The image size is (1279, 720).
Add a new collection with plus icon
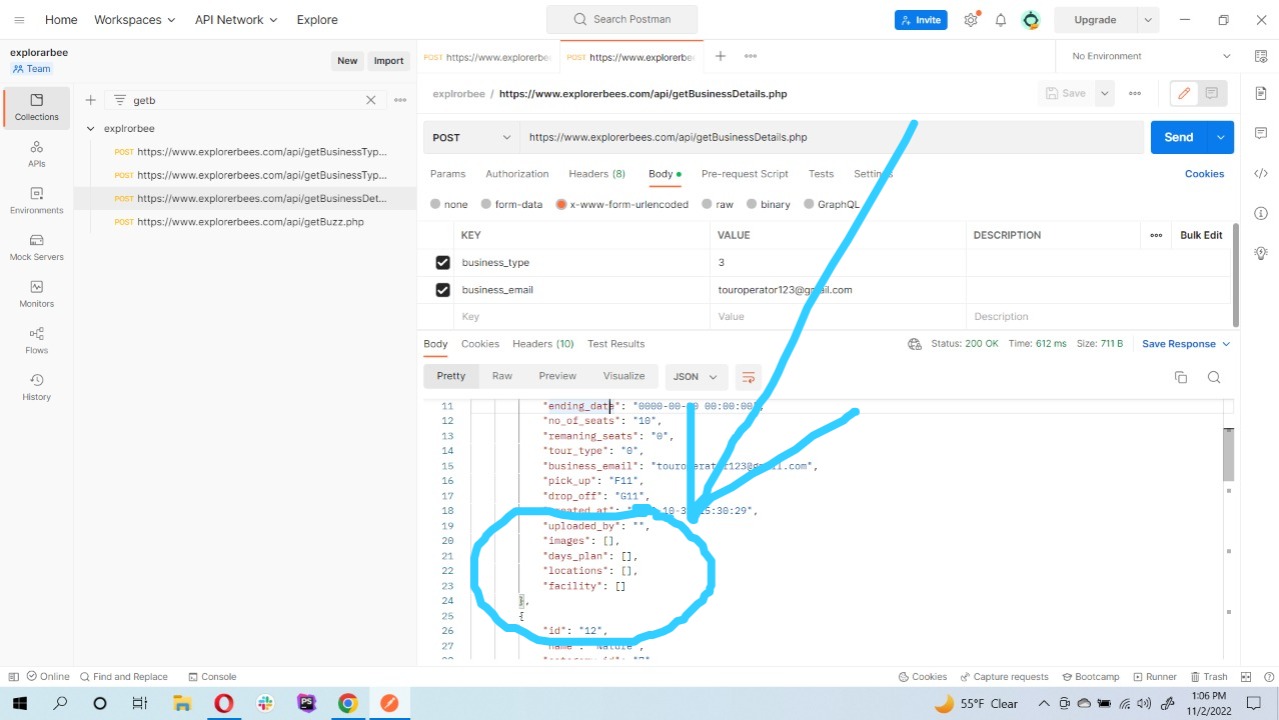pyautogui.click(x=90, y=100)
